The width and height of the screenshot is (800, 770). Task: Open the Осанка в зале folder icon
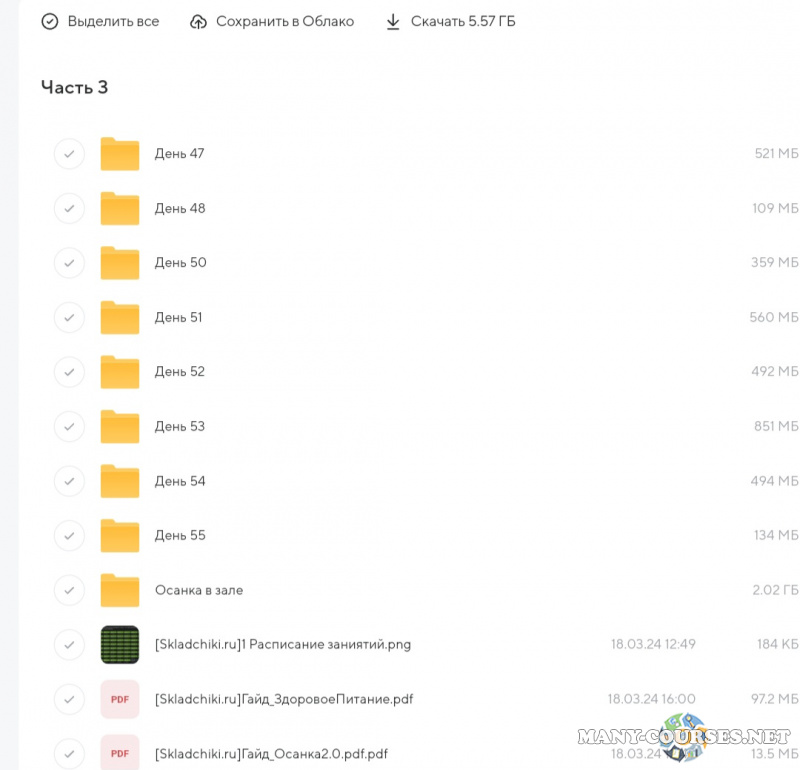point(119,590)
